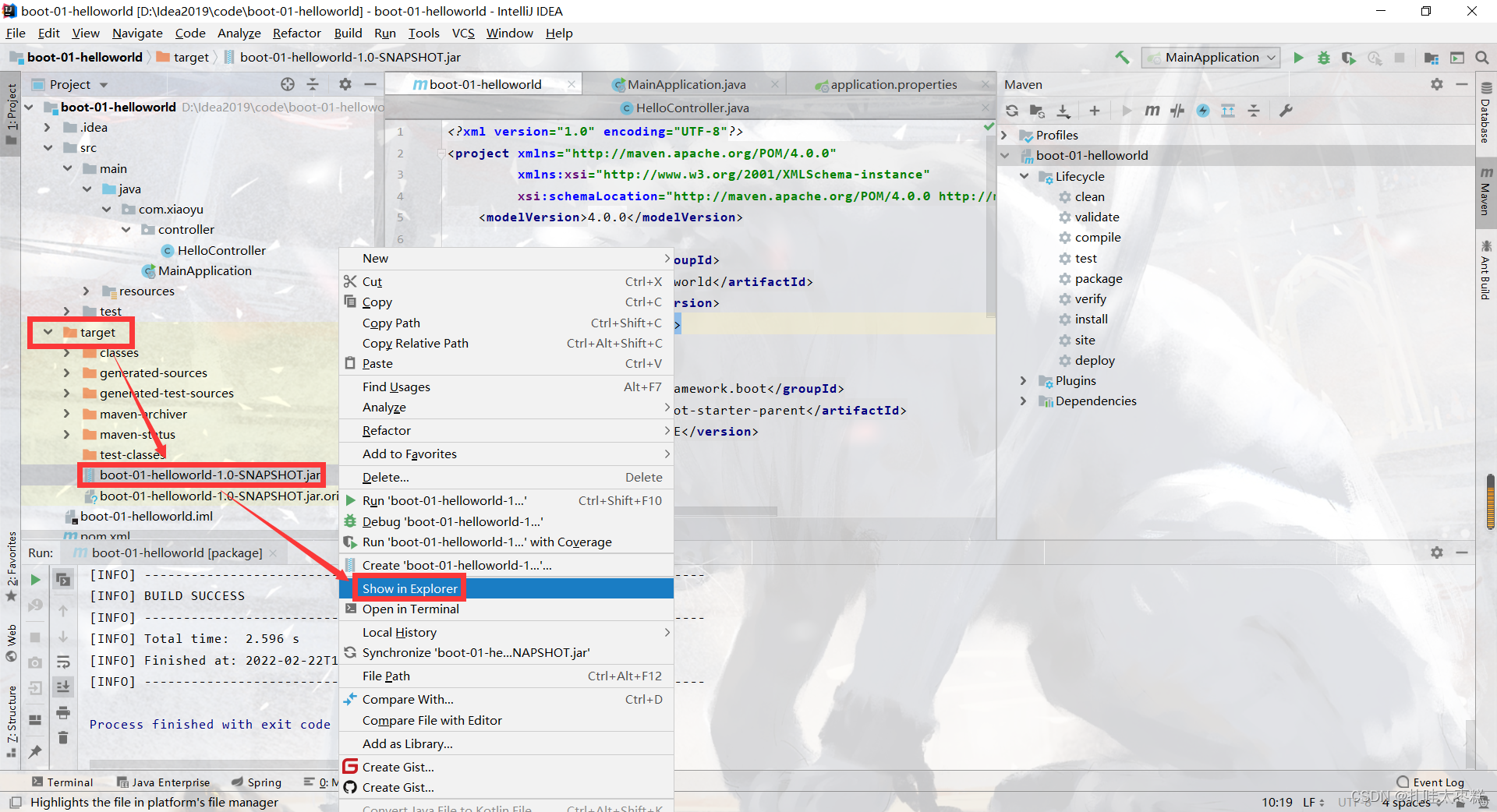Hide the Project panel with minus icon

[370, 84]
